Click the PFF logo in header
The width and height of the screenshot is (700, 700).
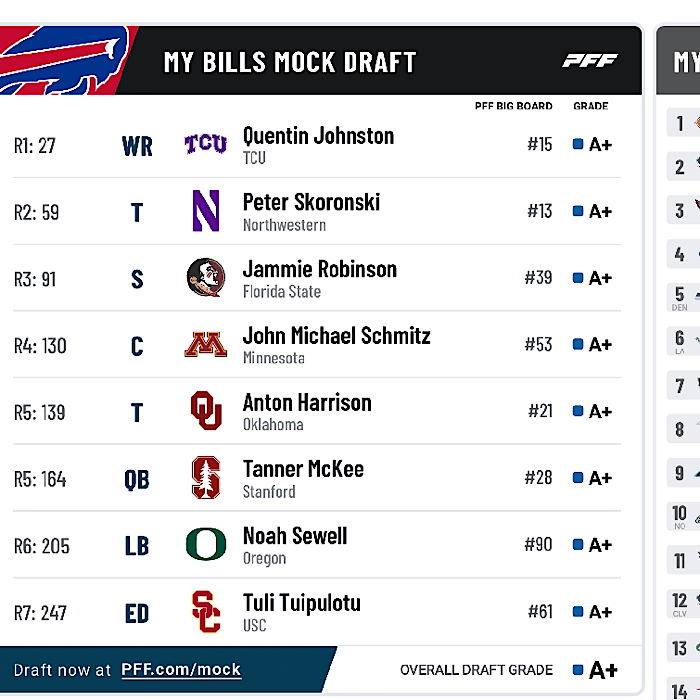point(590,60)
